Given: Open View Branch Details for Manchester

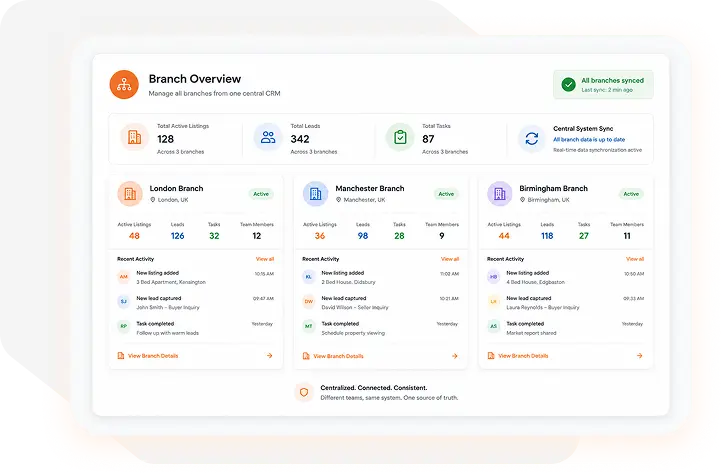Looking at the screenshot, I should click(338, 356).
